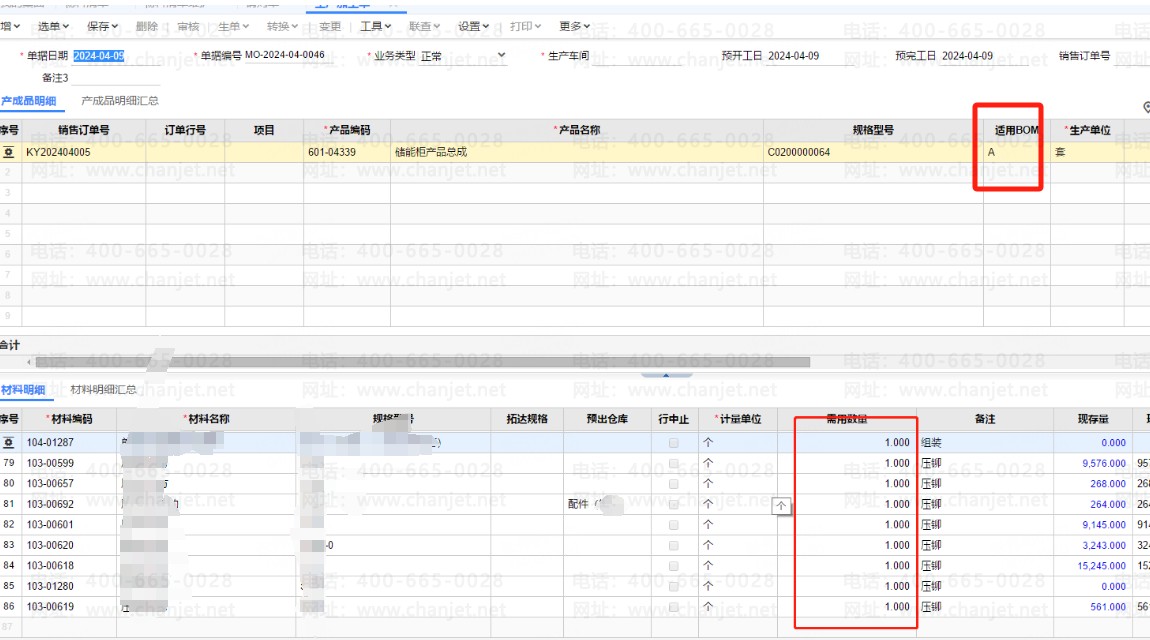
Task: Expand the 保存 dropdown menu
Action: [x=103, y=26]
